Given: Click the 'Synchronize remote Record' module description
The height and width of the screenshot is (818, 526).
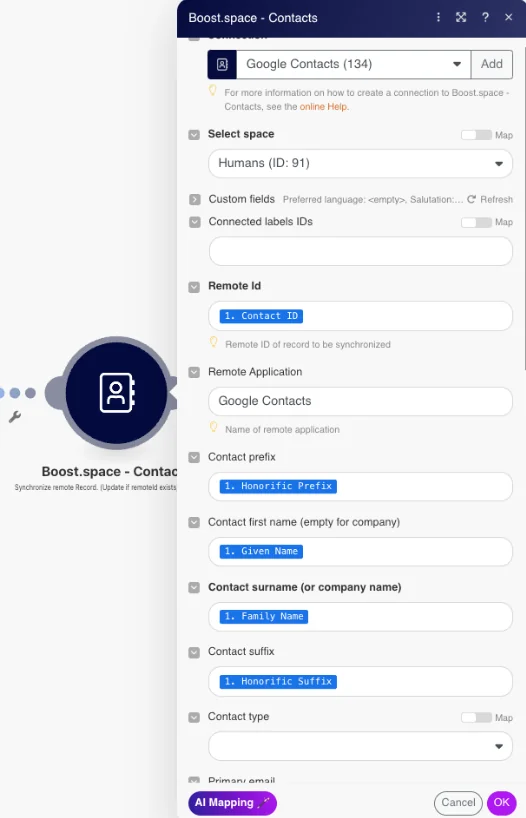Looking at the screenshot, I should point(95,487).
